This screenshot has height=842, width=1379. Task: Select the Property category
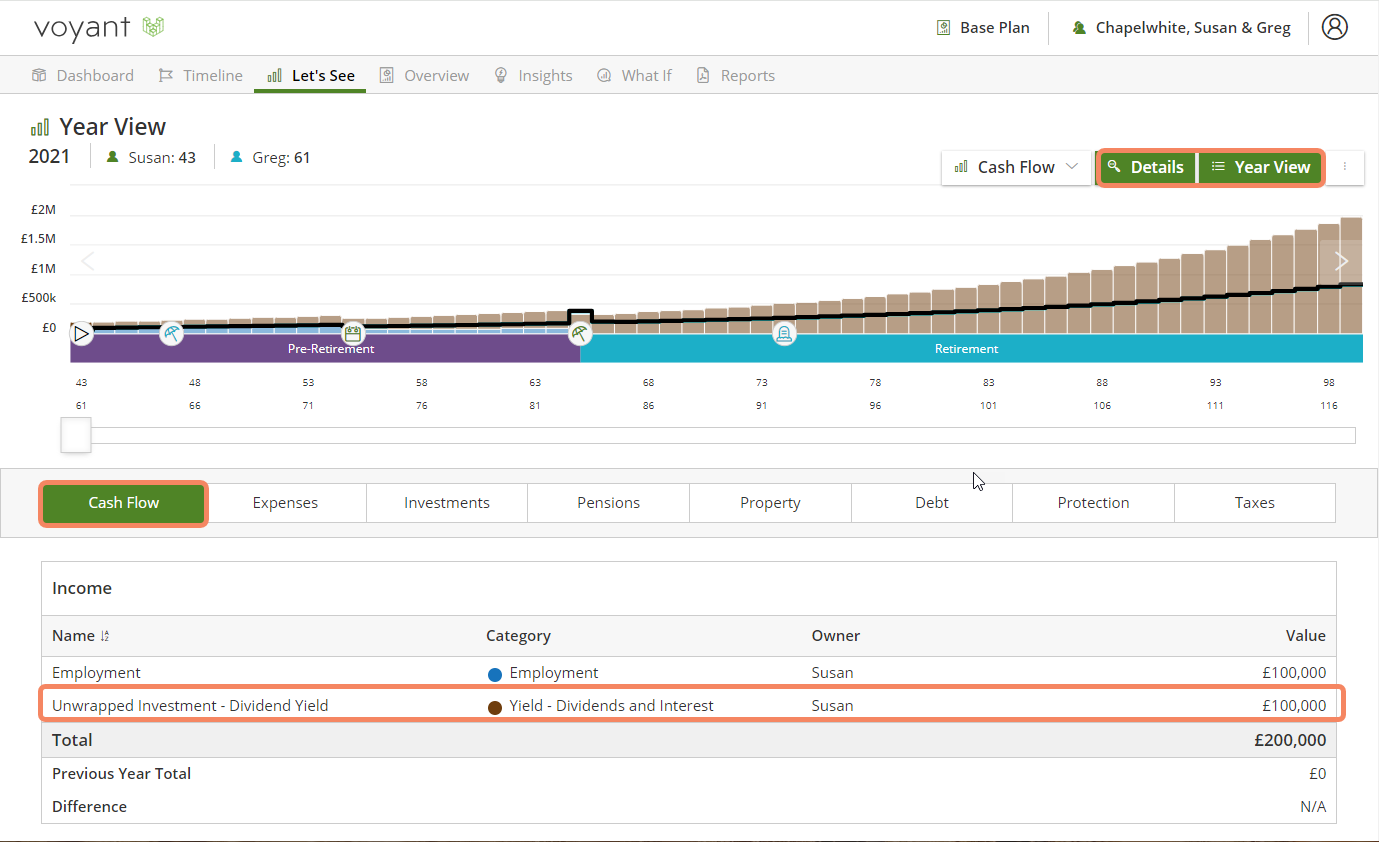coord(770,503)
